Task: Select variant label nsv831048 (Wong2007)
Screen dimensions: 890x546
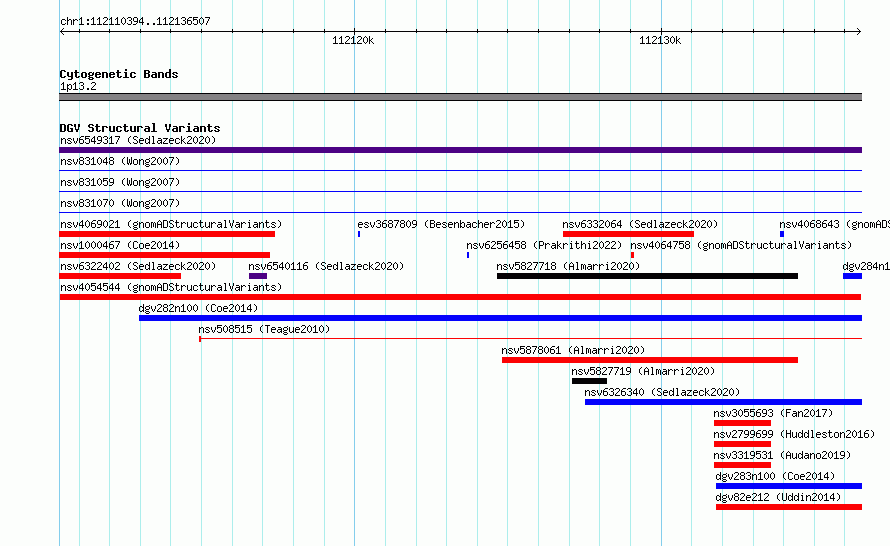Action: tap(120, 161)
